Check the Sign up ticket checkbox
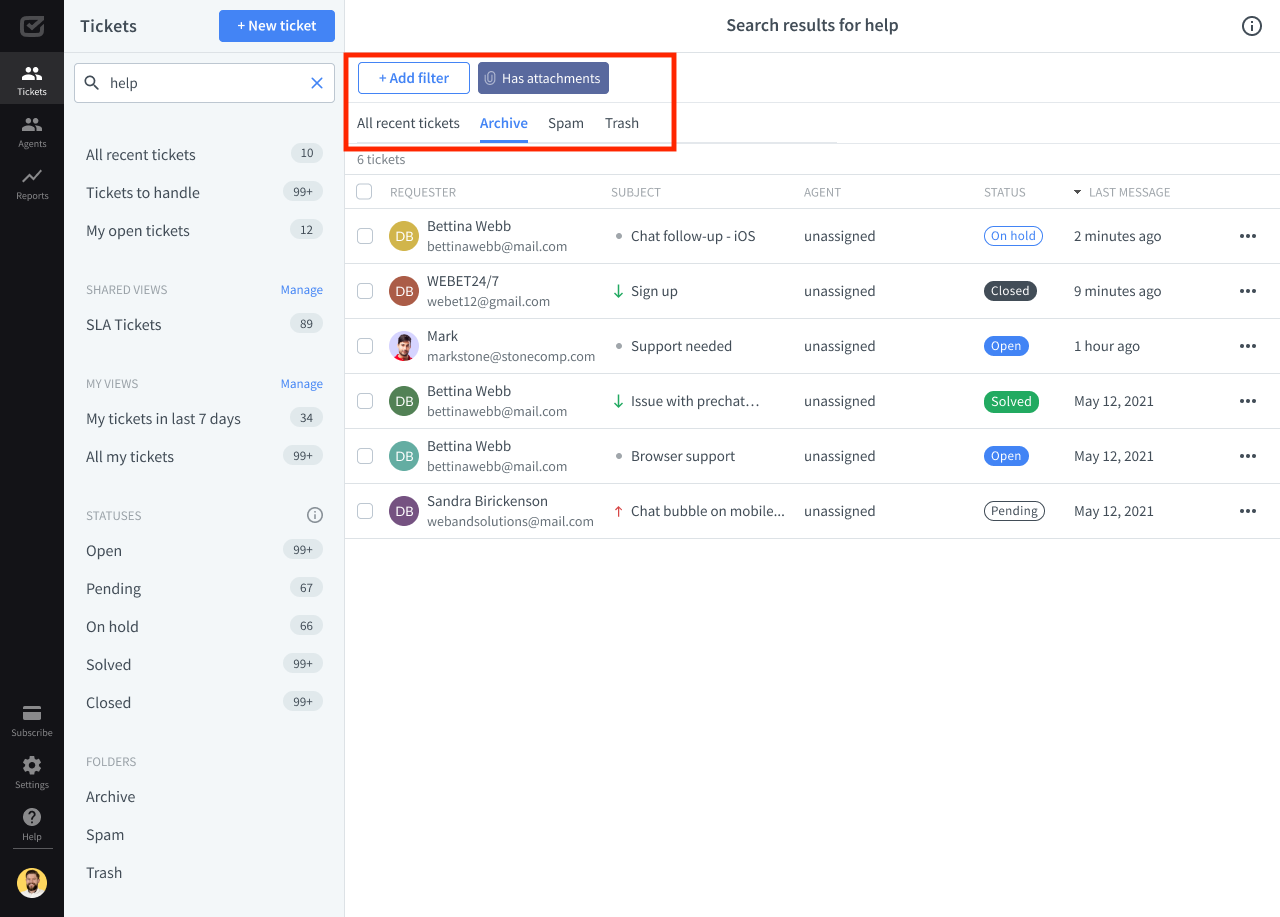 pos(365,291)
